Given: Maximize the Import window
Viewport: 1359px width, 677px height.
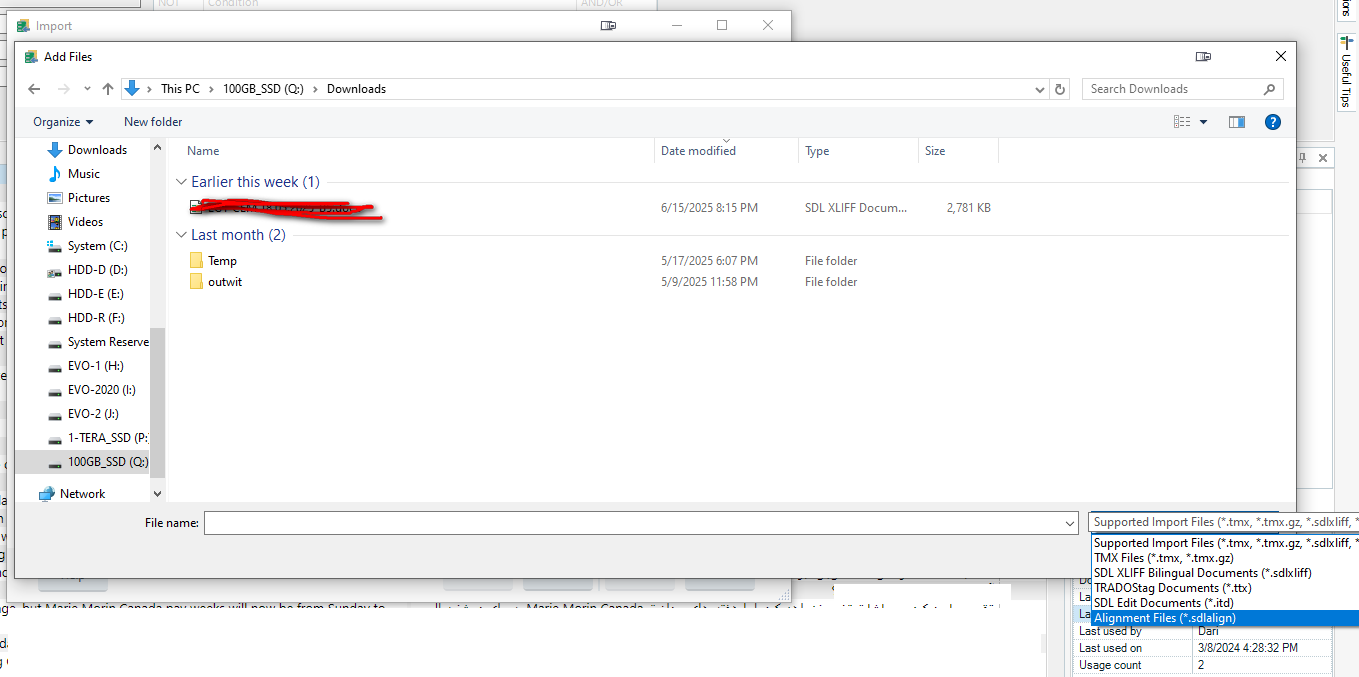Looking at the screenshot, I should (x=722, y=26).
